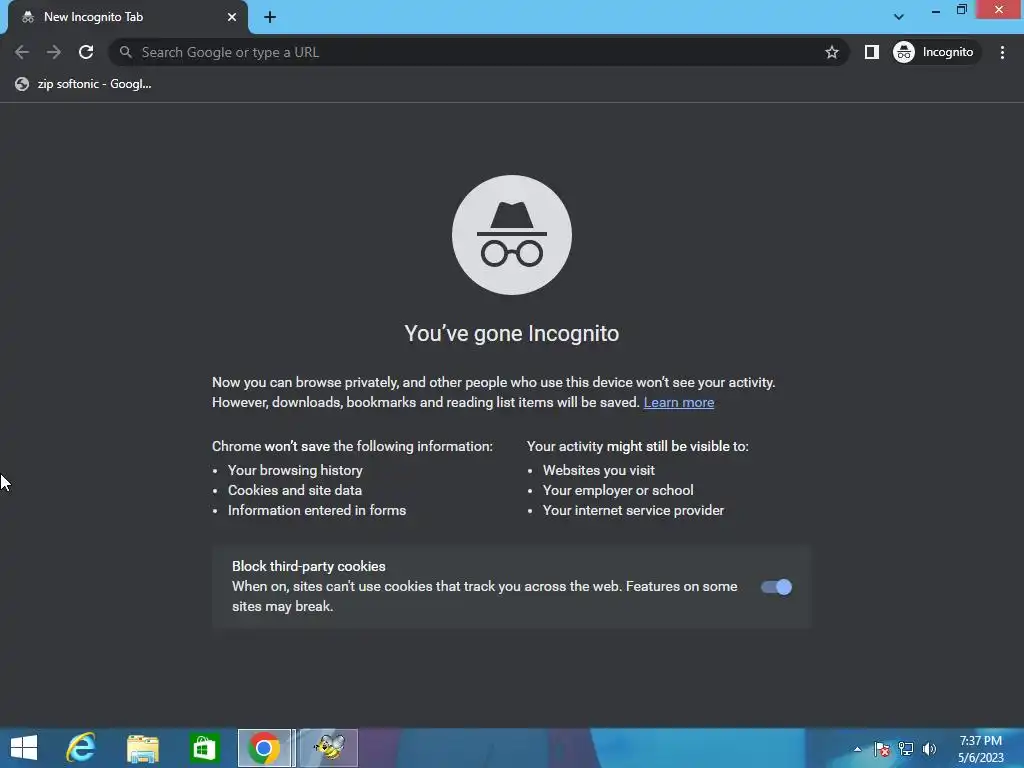
Task: Click the Learn more link
Action: (x=679, y=402)
